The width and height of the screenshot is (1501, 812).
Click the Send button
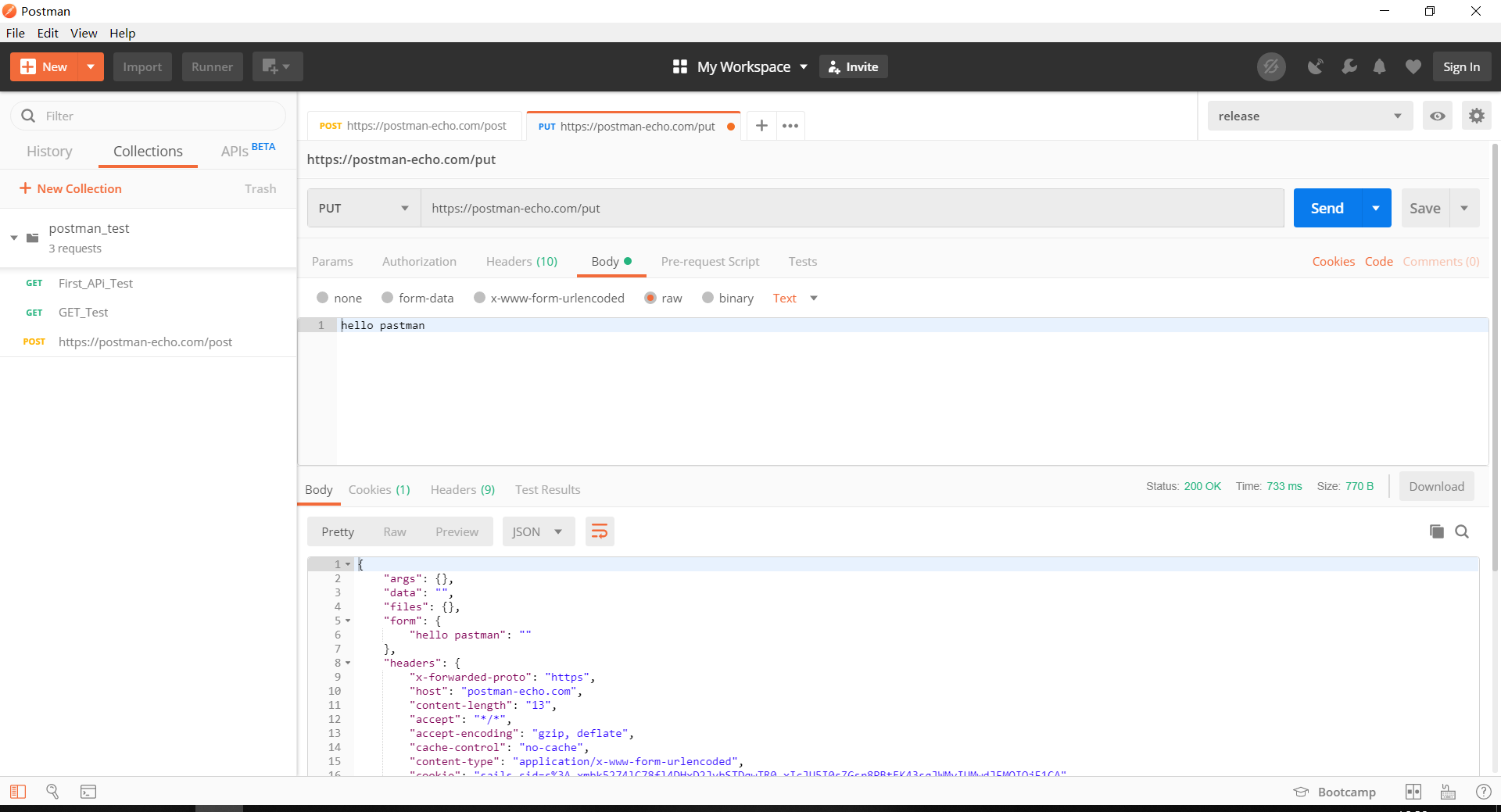tap(1327, 209)
